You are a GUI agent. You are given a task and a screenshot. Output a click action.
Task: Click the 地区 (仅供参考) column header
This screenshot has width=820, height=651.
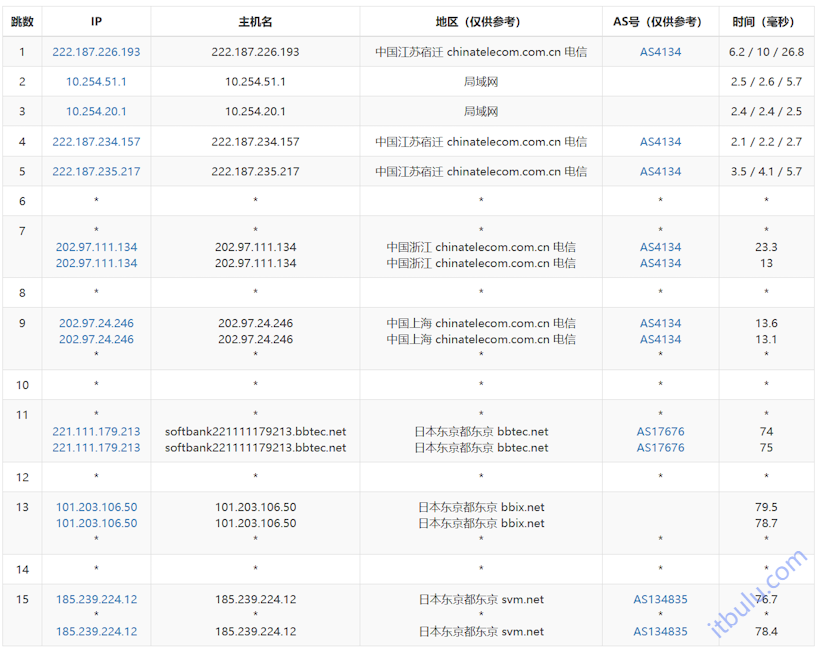point(480,20)
